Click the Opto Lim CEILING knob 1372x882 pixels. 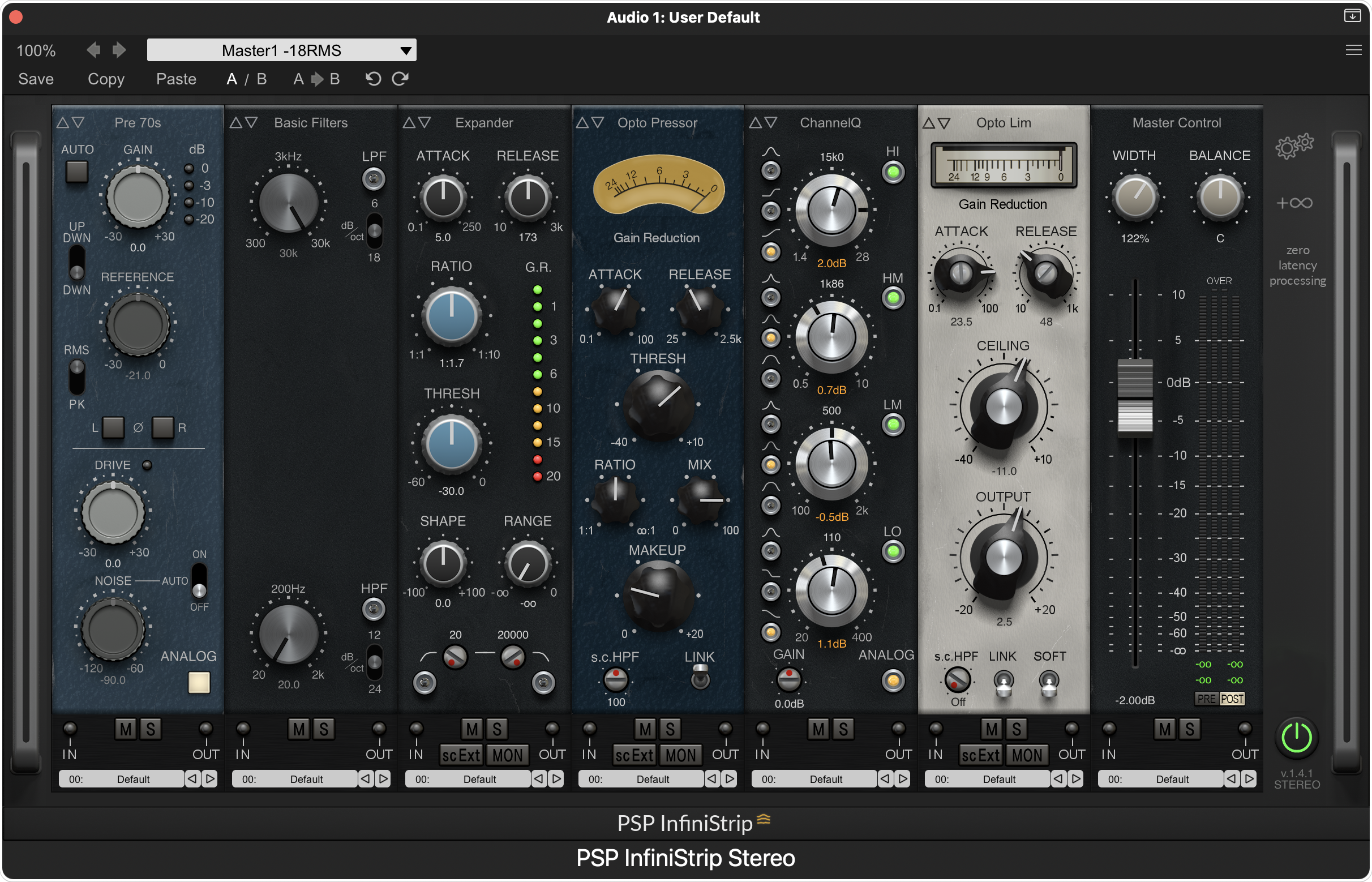coord(1003,406)
